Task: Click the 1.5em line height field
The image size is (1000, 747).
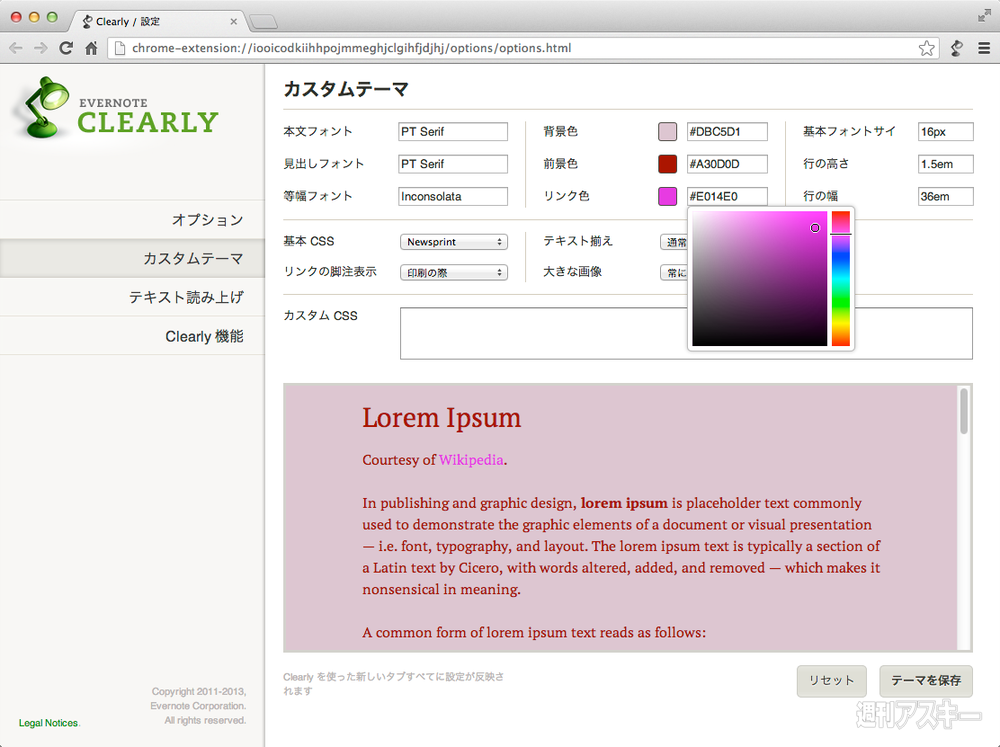Action: click(x=945, y=164)
